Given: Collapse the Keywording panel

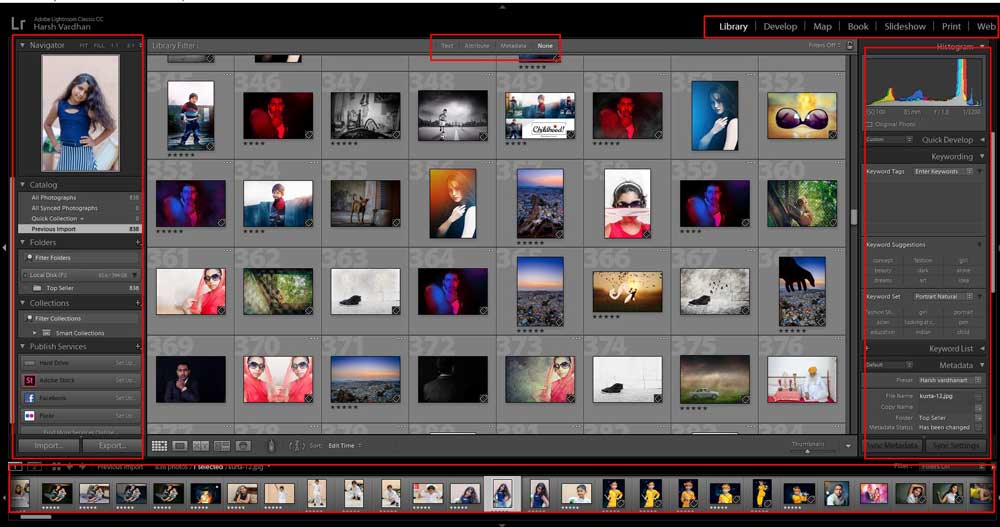Looking at the screenshot, I should pos(982,156).
